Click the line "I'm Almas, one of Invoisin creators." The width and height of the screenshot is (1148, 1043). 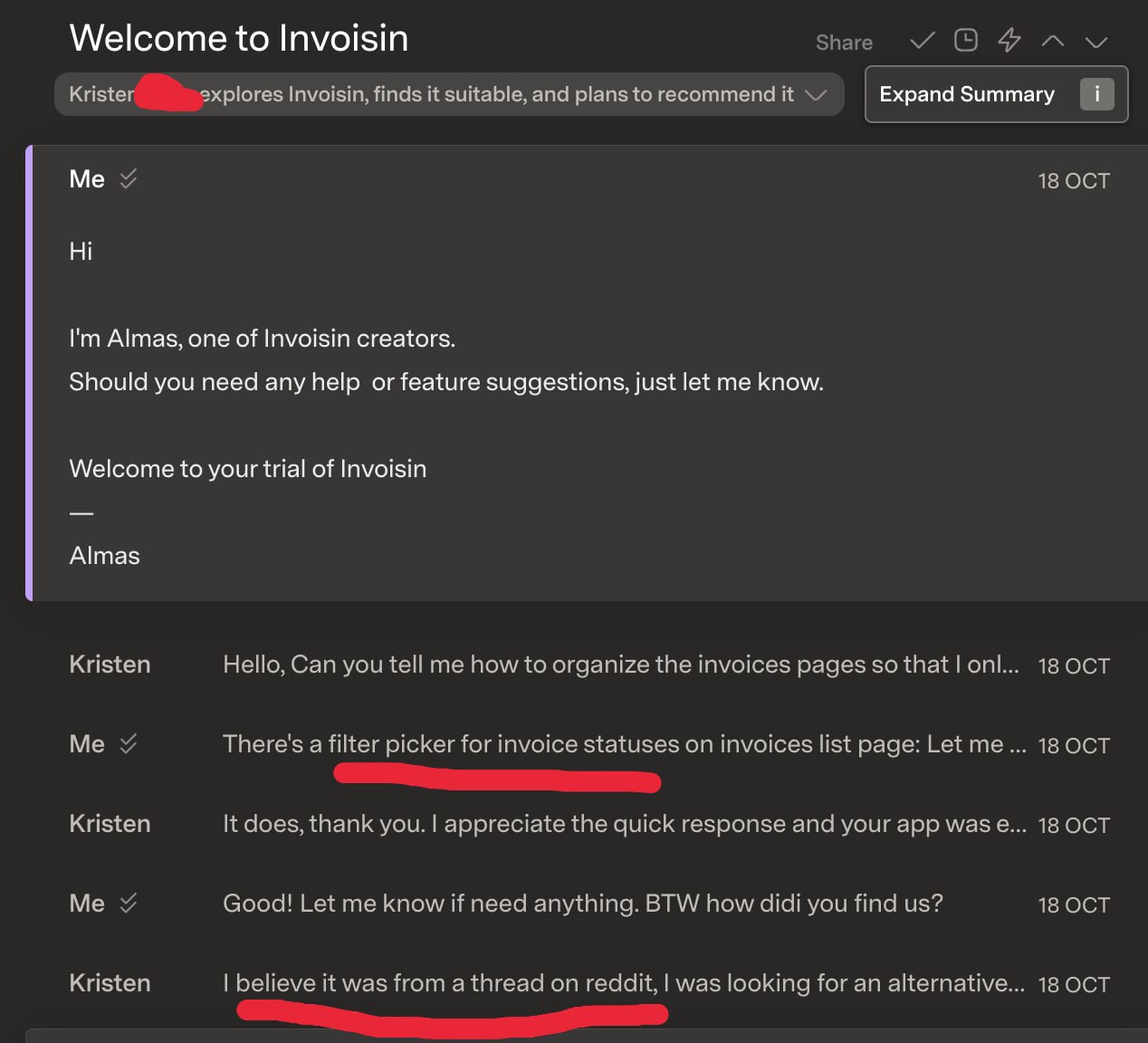click(263, 339)
